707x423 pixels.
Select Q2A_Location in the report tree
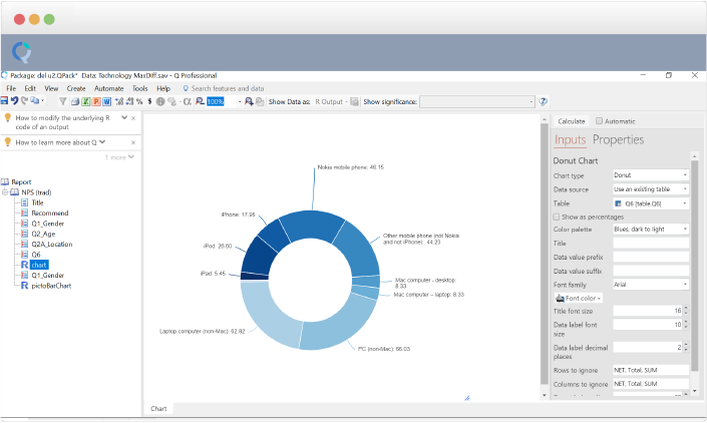(x=52, y=244)
